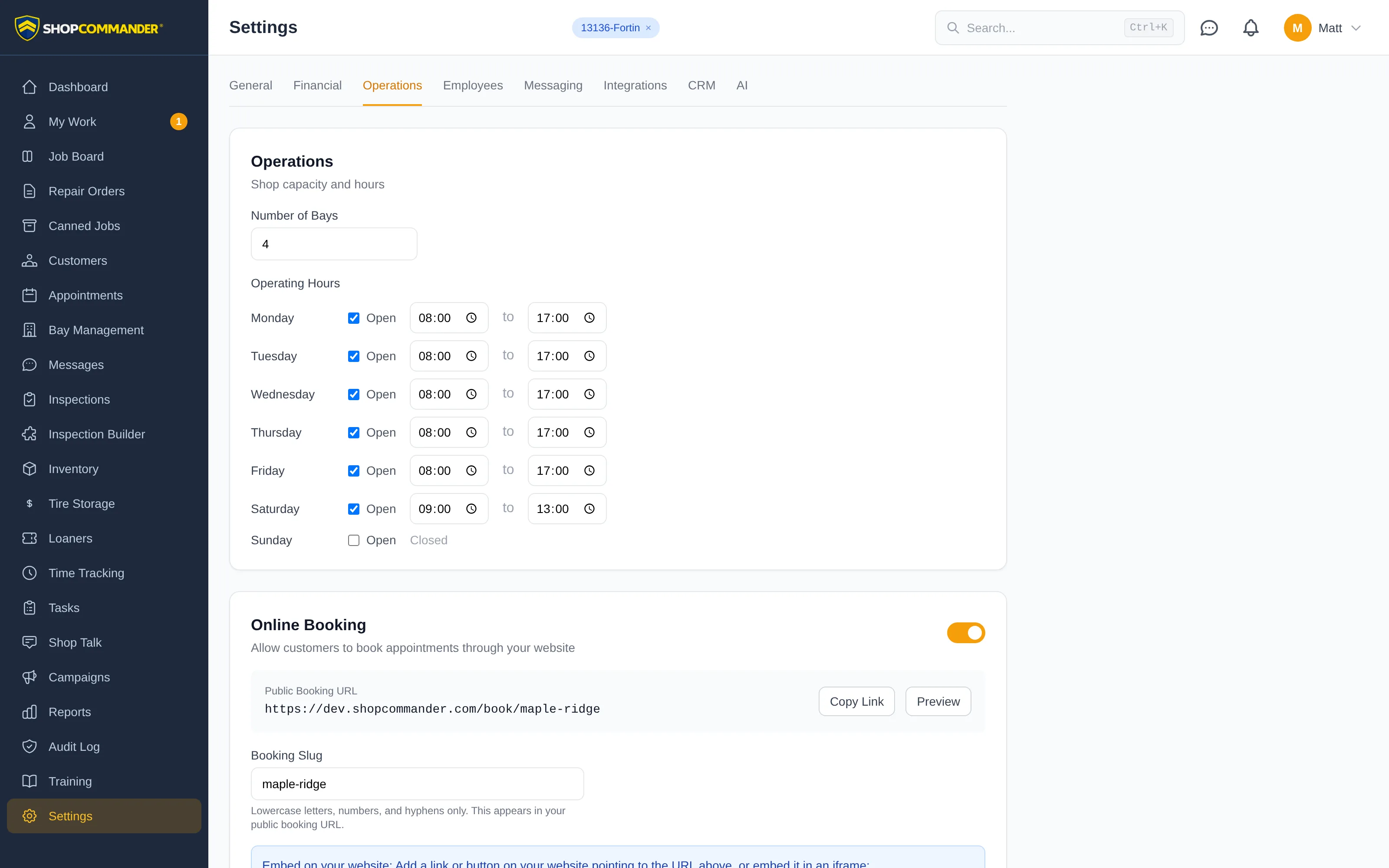Click the Copy Link button
This screenshot has width=1389, height=868.
click(x=856, y=701)
